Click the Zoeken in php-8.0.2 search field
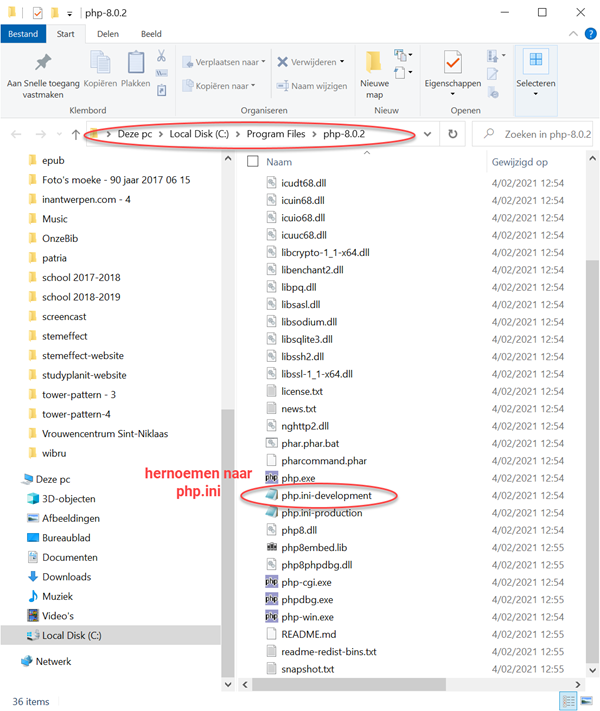Image resolution: width=600 pixels, height=711 pixels. (x=532, y=134)
